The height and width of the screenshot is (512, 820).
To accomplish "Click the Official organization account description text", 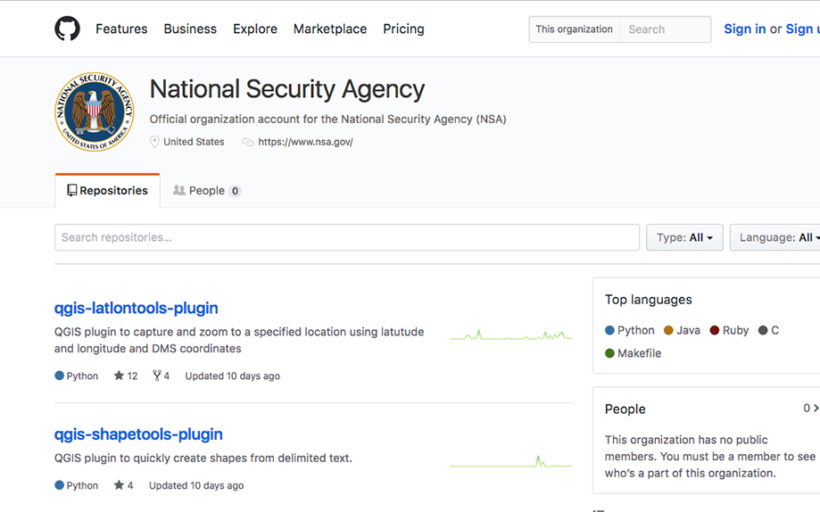I will click(x=328, y=119).
